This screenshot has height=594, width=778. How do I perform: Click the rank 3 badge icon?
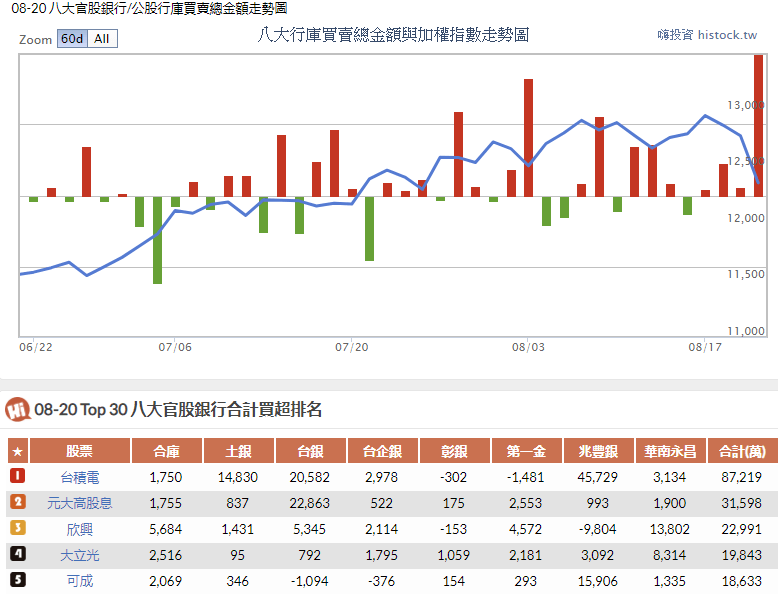[18, 528]
